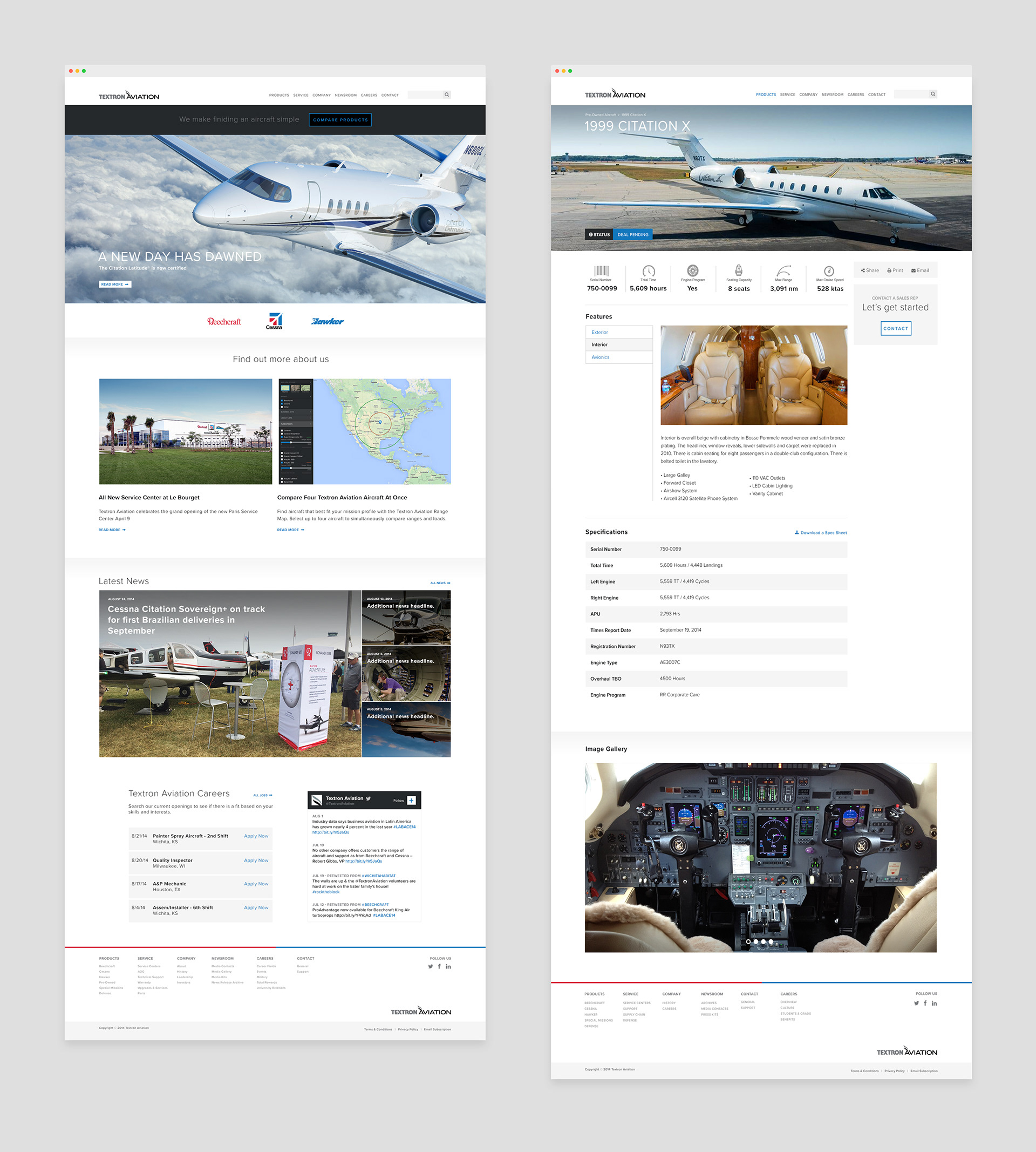Open Careers menu on Citation X page nav
The image size is (1036, 1152).
[856, 94]
